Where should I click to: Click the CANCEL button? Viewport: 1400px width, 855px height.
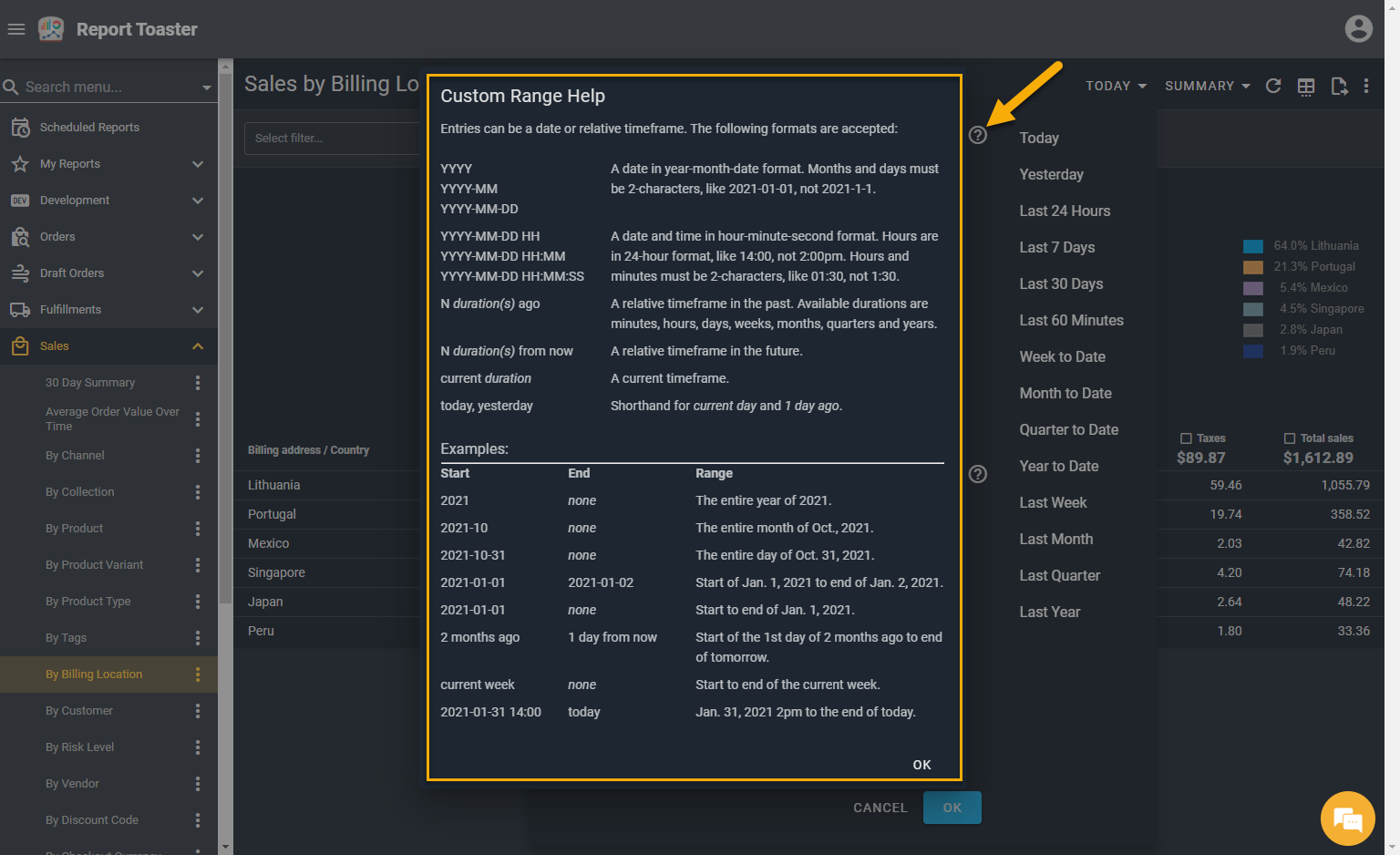(x=880, y=808)
